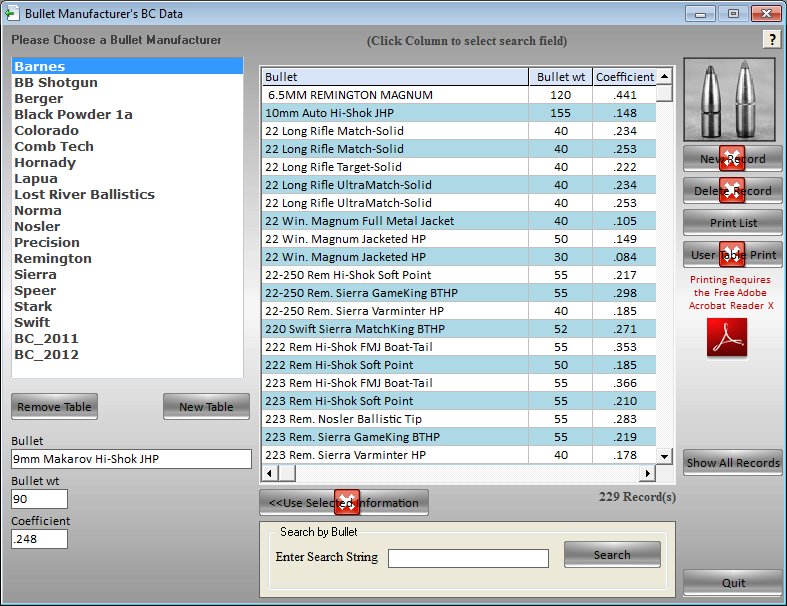The image size is (787, 606).
Task: Select 22-250 Rem. Sierra GameKing BTHP row
Action: [x=459, y=293]
